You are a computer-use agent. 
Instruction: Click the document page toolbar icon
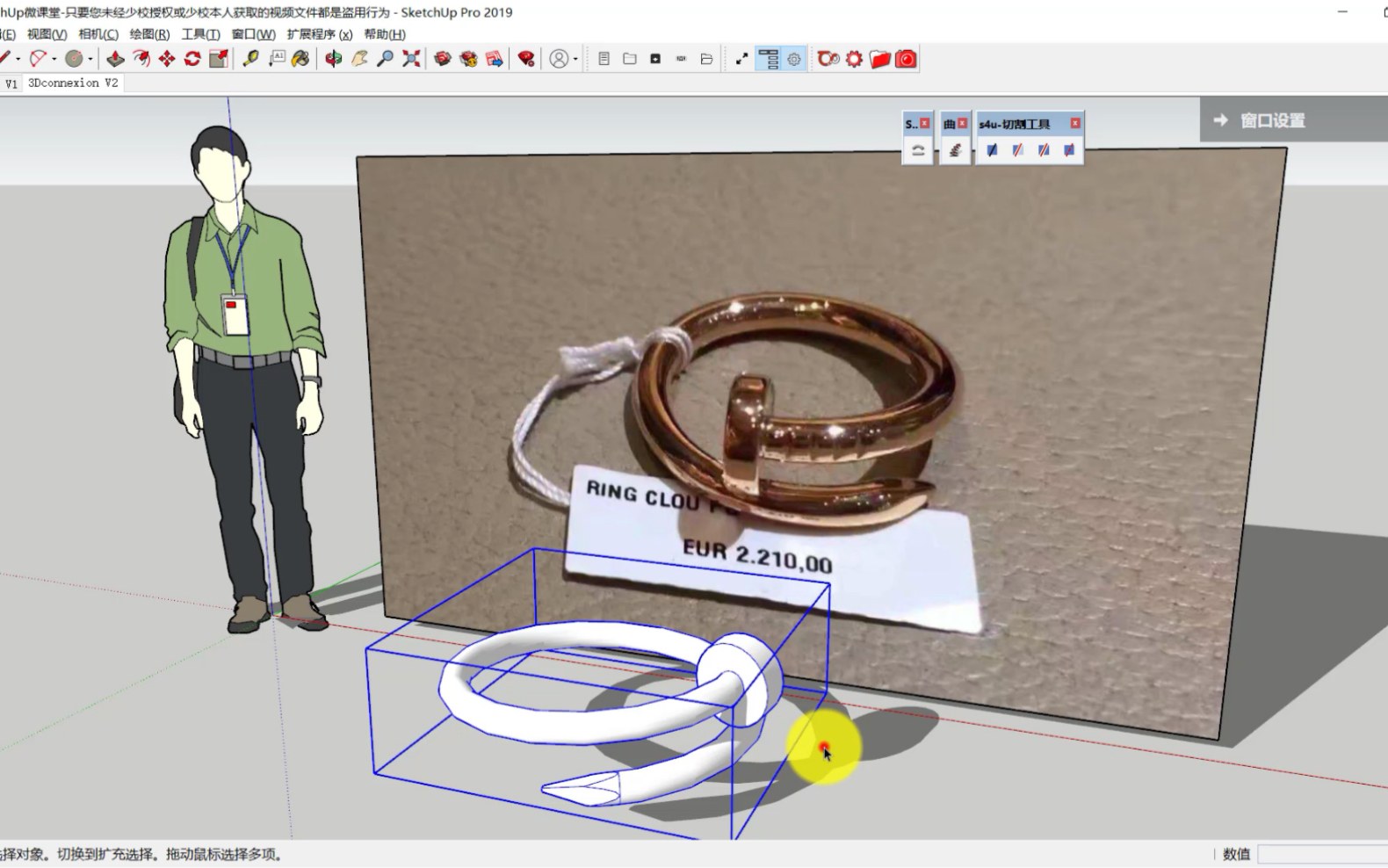coord(604,59)
